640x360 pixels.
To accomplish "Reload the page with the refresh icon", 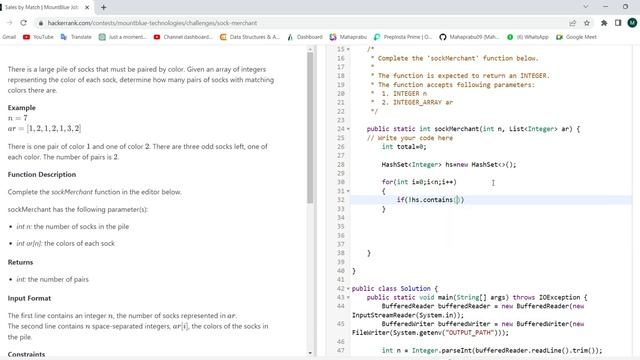I will pyautogui.click(x=23, y=23).
